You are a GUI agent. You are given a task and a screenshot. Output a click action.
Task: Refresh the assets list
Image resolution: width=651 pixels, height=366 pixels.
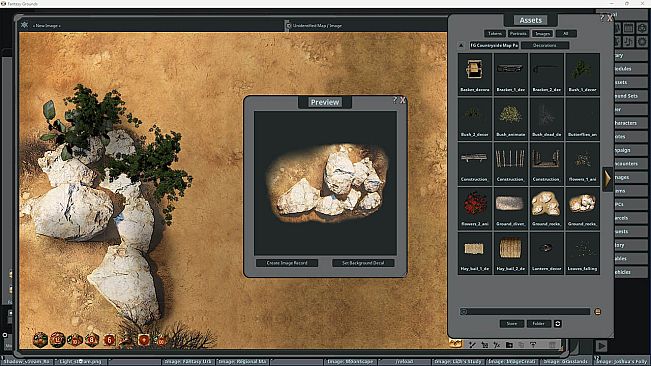click(558, 324)
